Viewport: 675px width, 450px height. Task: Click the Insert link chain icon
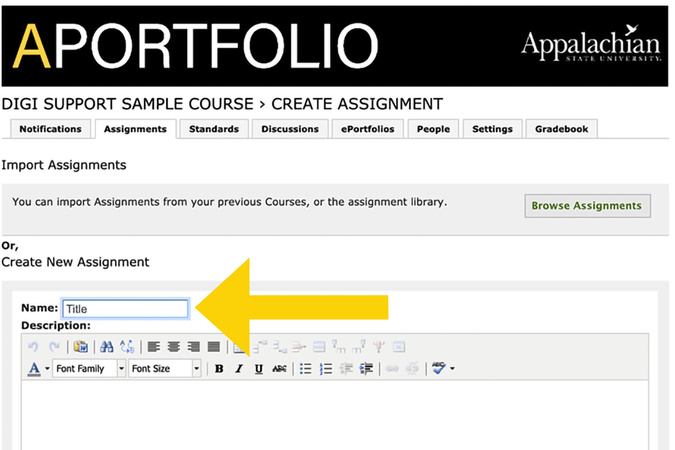(392, 369)
